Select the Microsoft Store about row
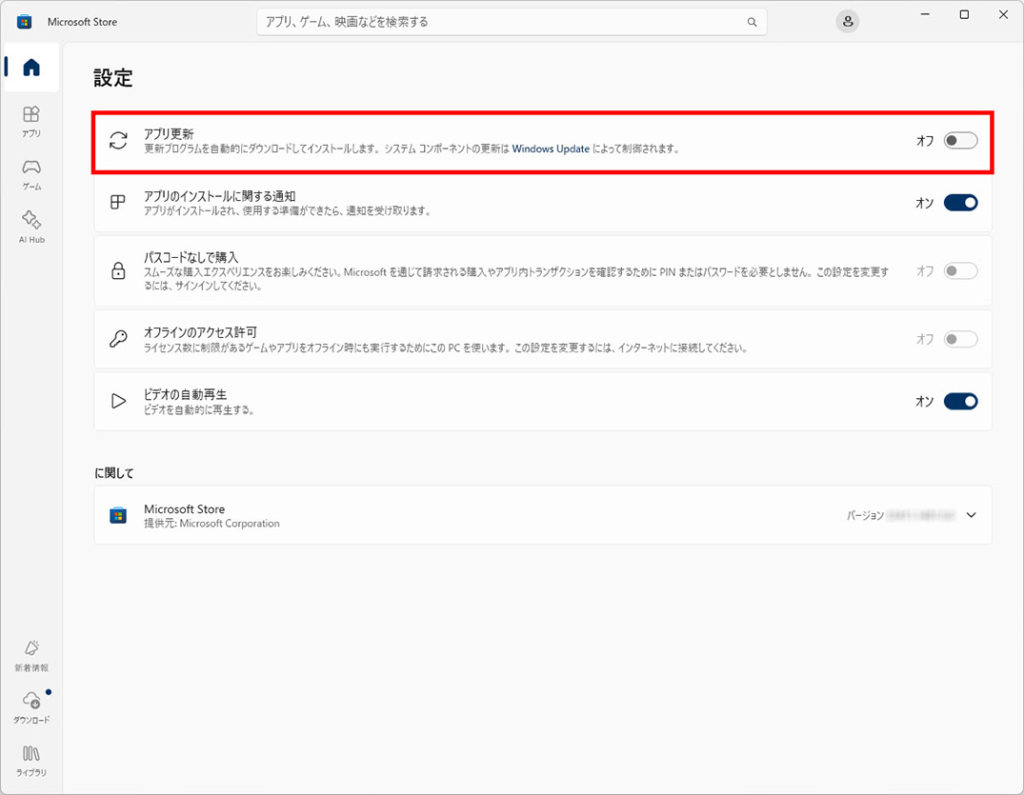This screenshot has width=1024, height=795. [x=500, y=515]
